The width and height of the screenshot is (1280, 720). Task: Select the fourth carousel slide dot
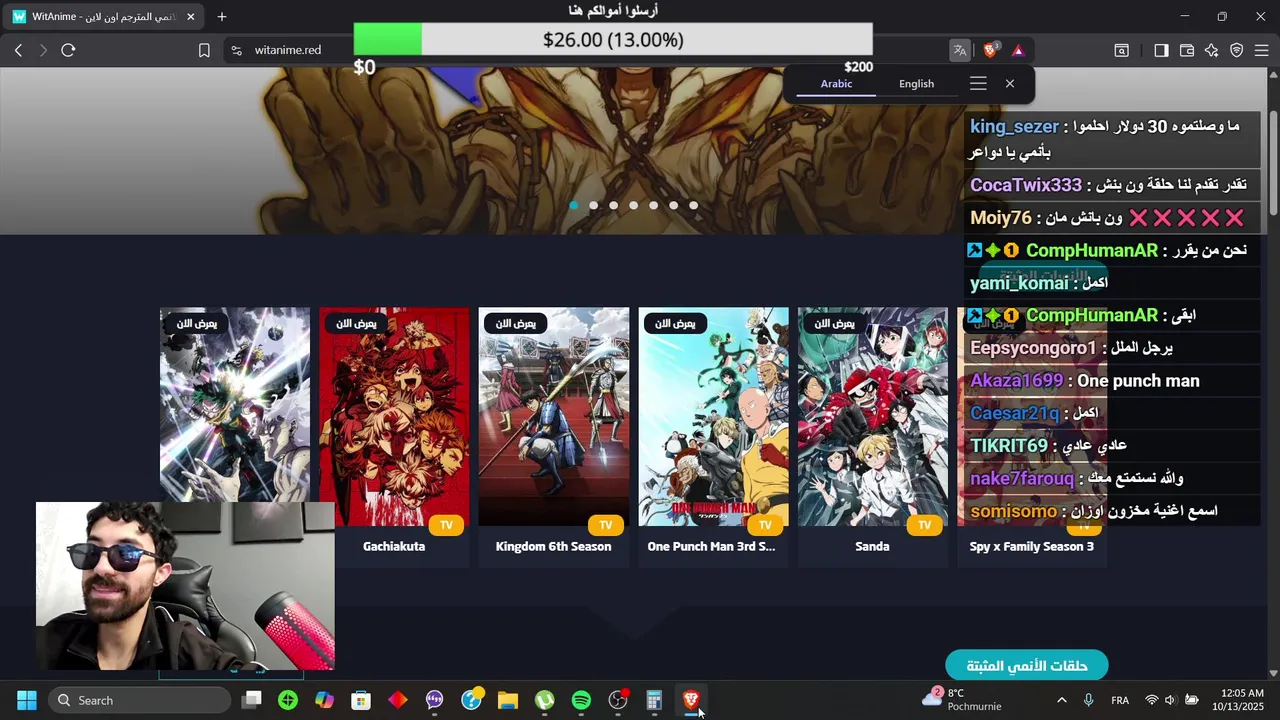click(x=633, y=205)
